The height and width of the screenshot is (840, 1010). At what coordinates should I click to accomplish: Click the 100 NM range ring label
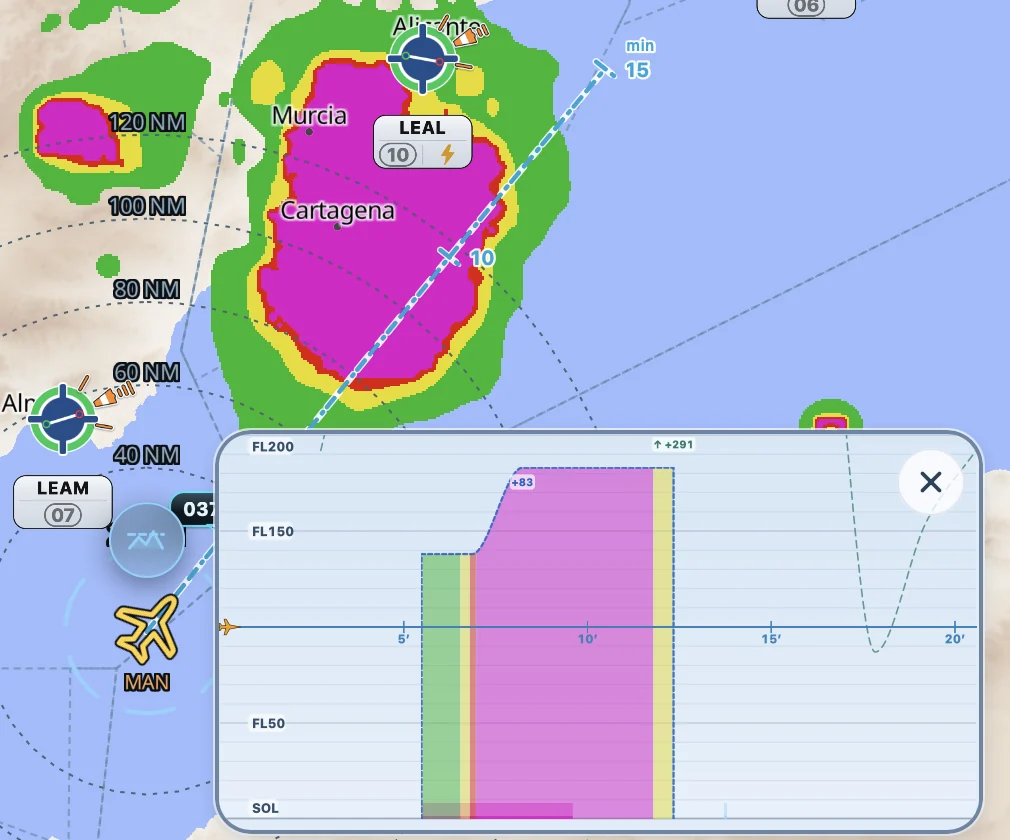(148, 206)
